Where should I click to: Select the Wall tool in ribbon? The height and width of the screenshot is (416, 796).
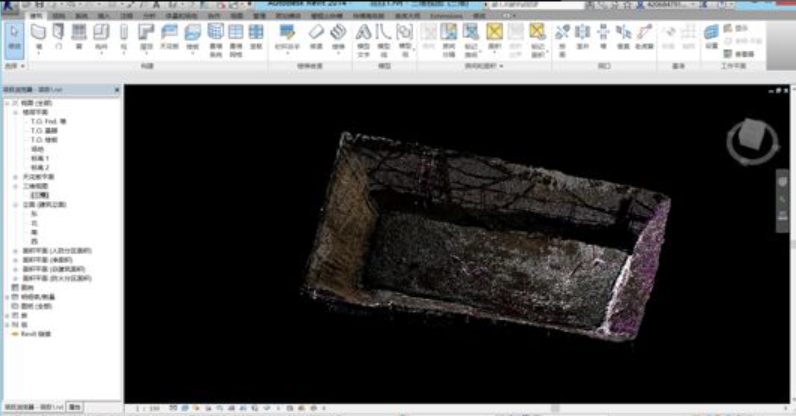pyautogui.click(x=39, y=37)
